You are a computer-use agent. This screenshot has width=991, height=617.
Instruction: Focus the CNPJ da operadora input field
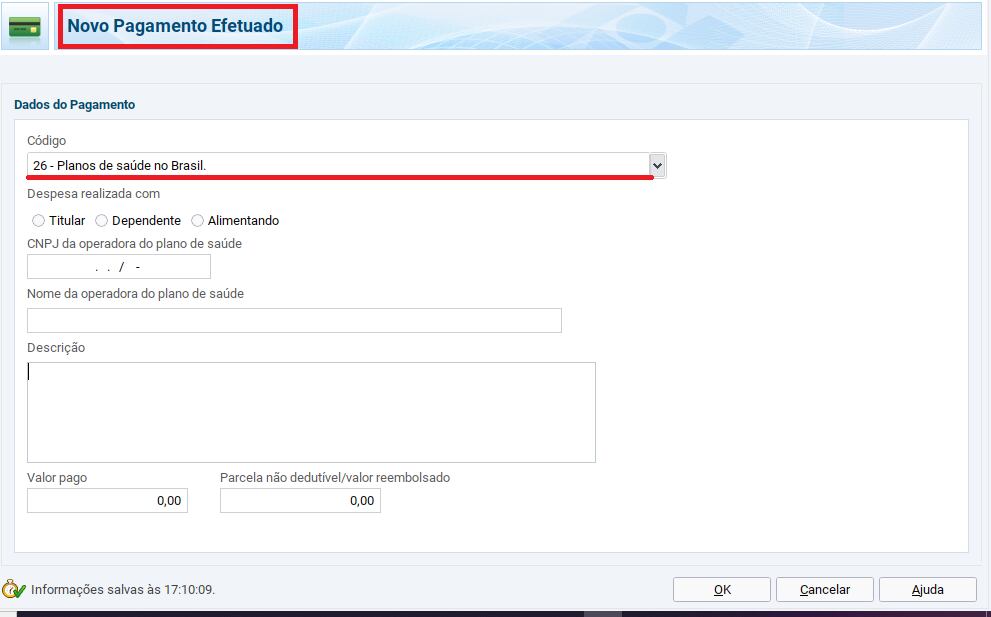[118, 267]
